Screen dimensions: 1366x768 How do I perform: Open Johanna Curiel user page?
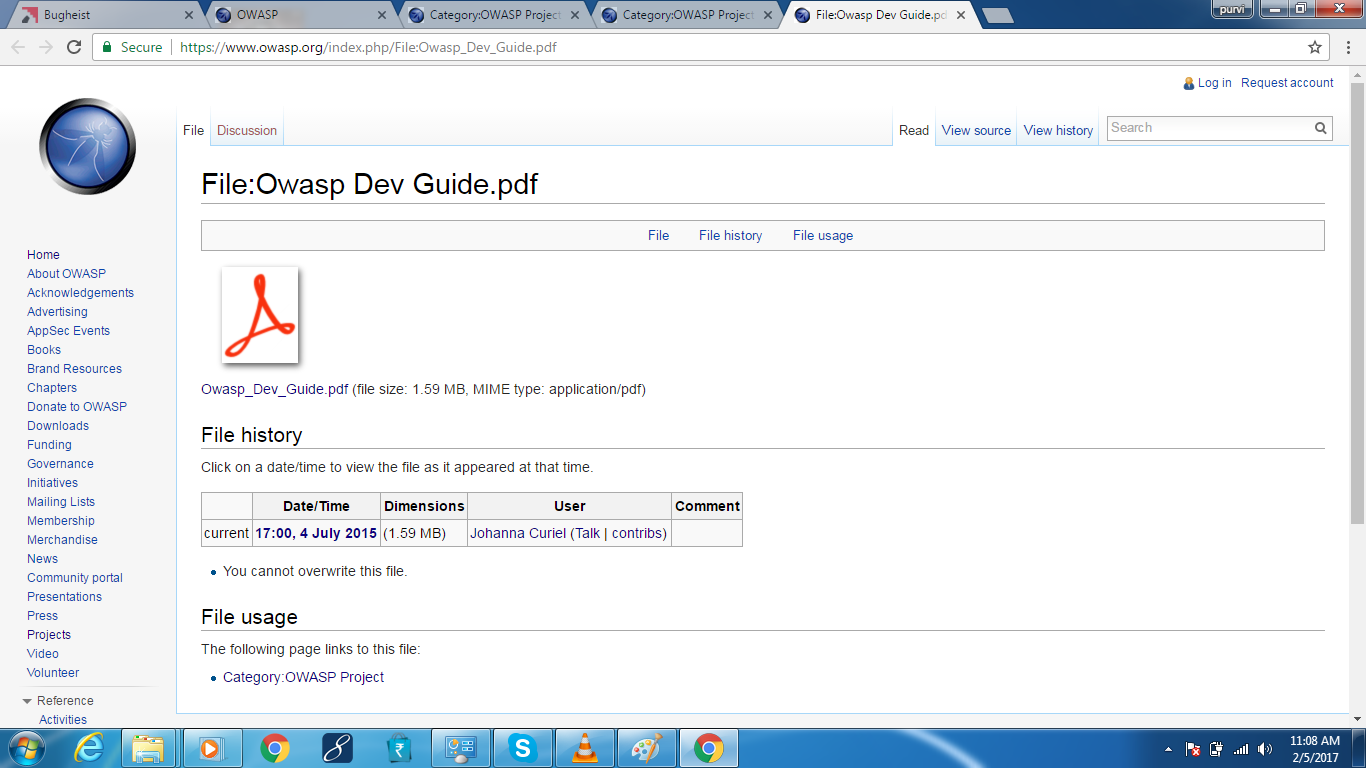coord(518,534)
